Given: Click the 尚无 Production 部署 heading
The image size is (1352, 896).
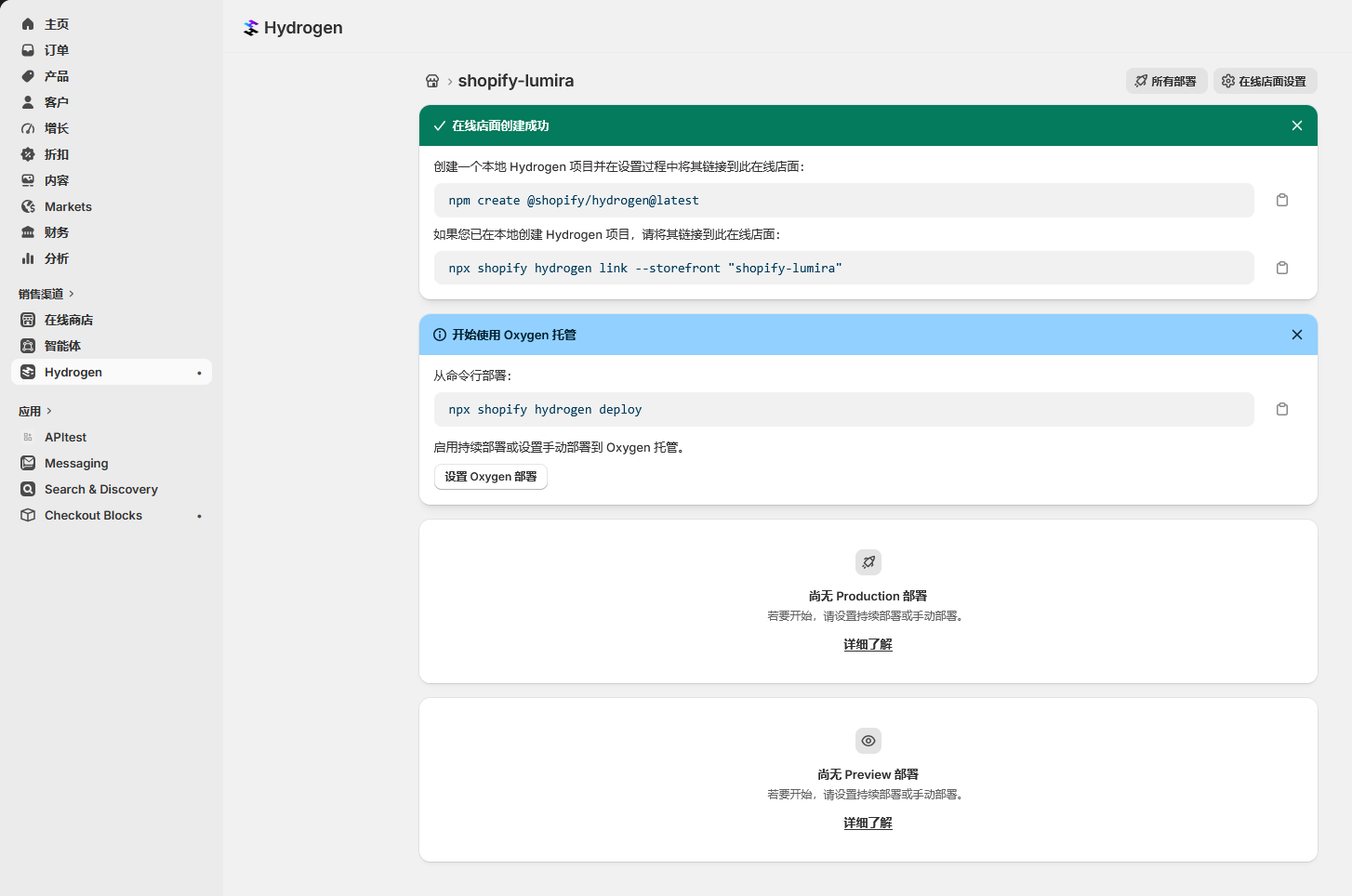Looking at the screenshot, I should (x=868, y=596).
